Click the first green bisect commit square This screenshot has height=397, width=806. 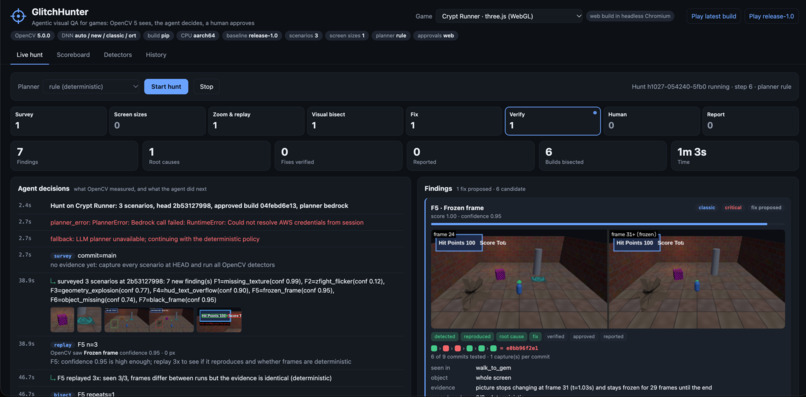pyautogui.click(x=434, y=348)
